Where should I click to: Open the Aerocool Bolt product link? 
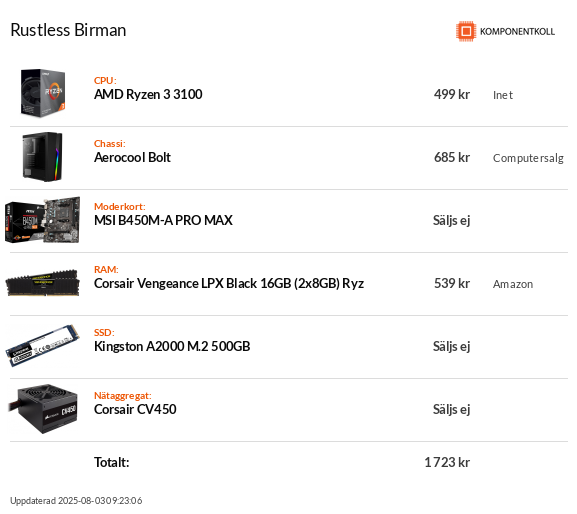(132, 157)
